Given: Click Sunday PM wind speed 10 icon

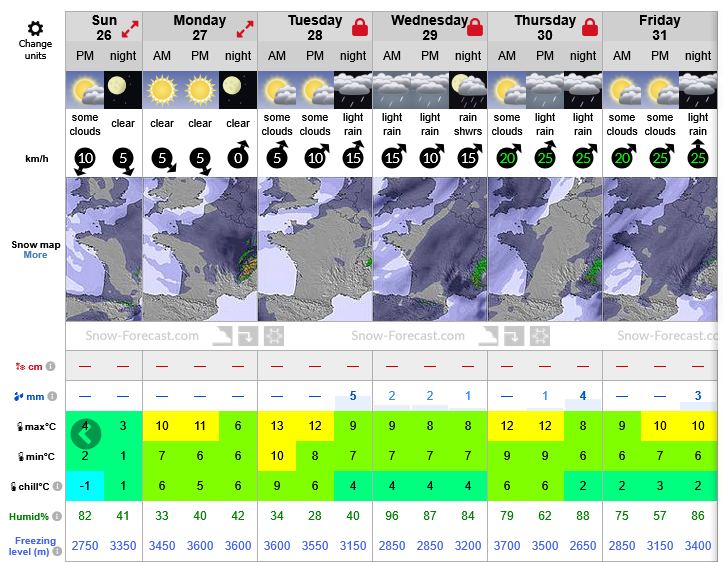Looking at the screenshot, I should click(x=85, y=159).
